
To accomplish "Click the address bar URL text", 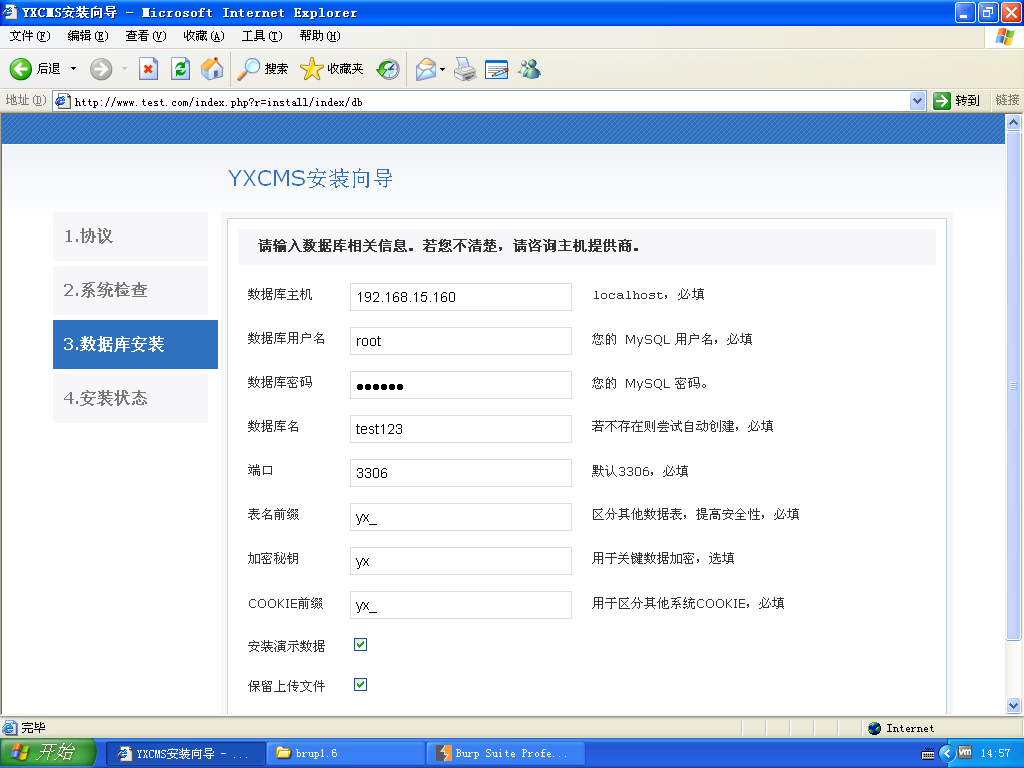I will coord(218,102).
